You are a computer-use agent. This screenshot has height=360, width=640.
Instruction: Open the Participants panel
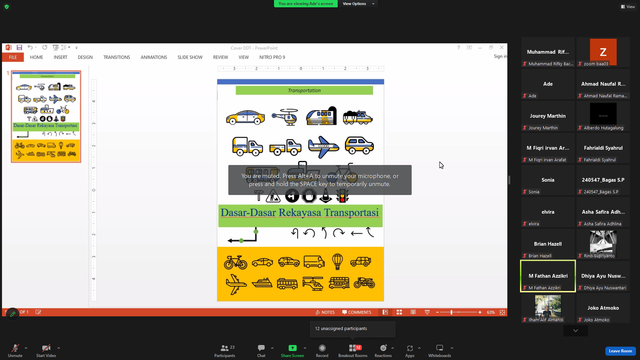coord(225,350)
